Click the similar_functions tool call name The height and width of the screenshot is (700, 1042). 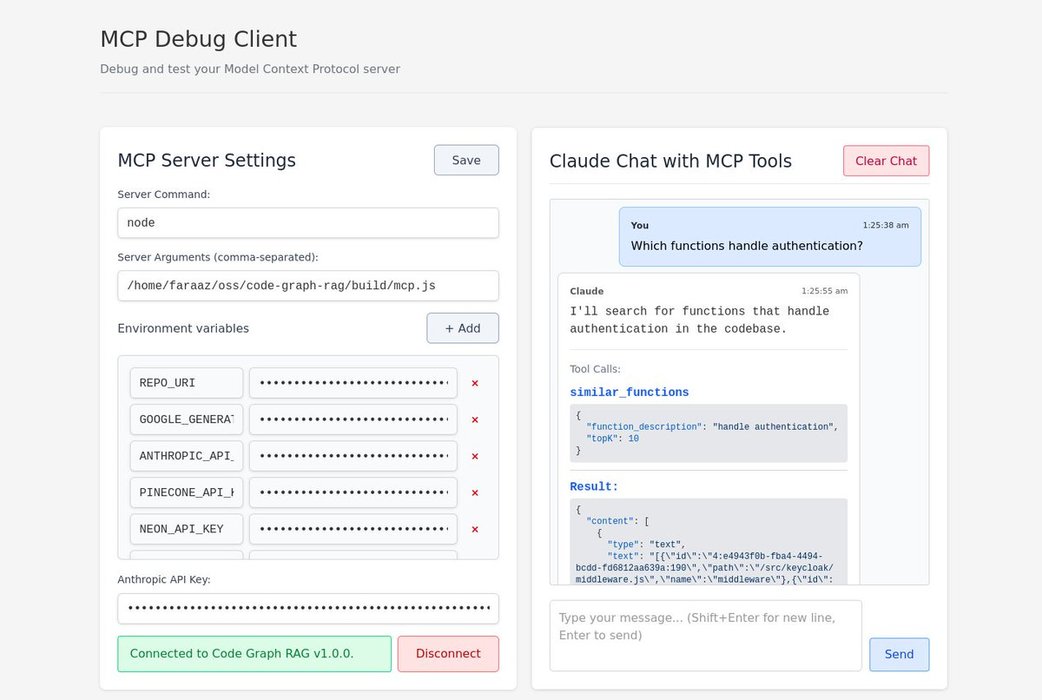(629, 393)
